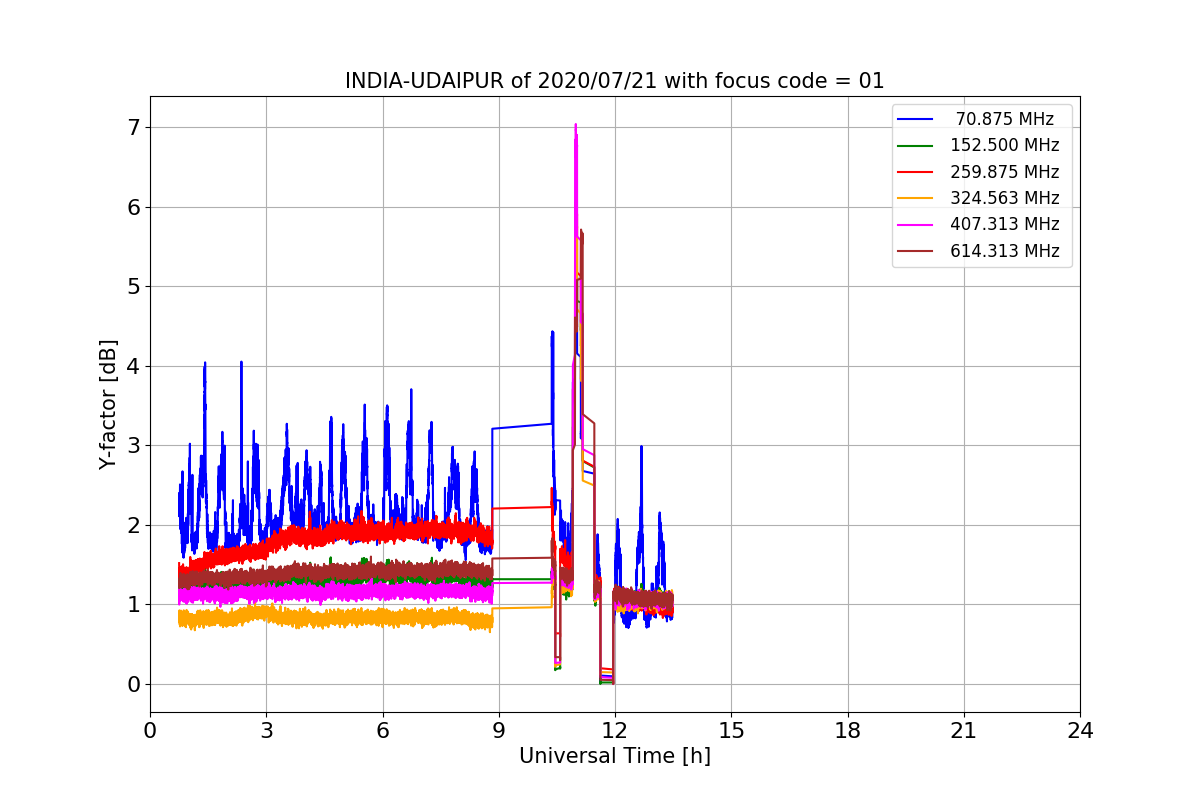Click the red line sample in legend
Screen dimensions: 1200x800
[916, 172]
